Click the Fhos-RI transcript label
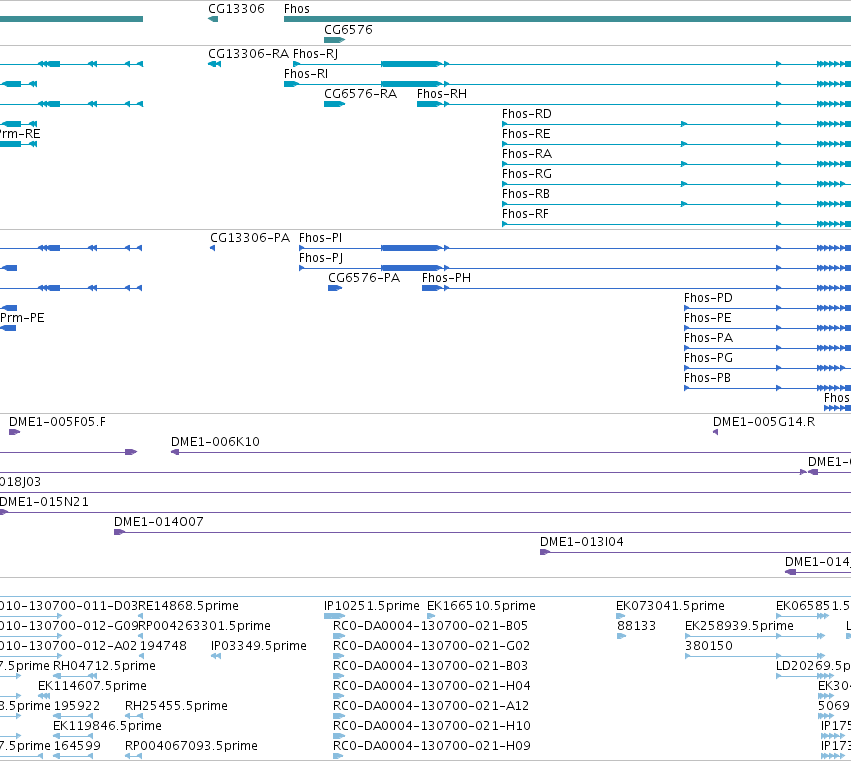Image resolution: width=851 pixels, height=761 pixels. [x=306, y=74]
